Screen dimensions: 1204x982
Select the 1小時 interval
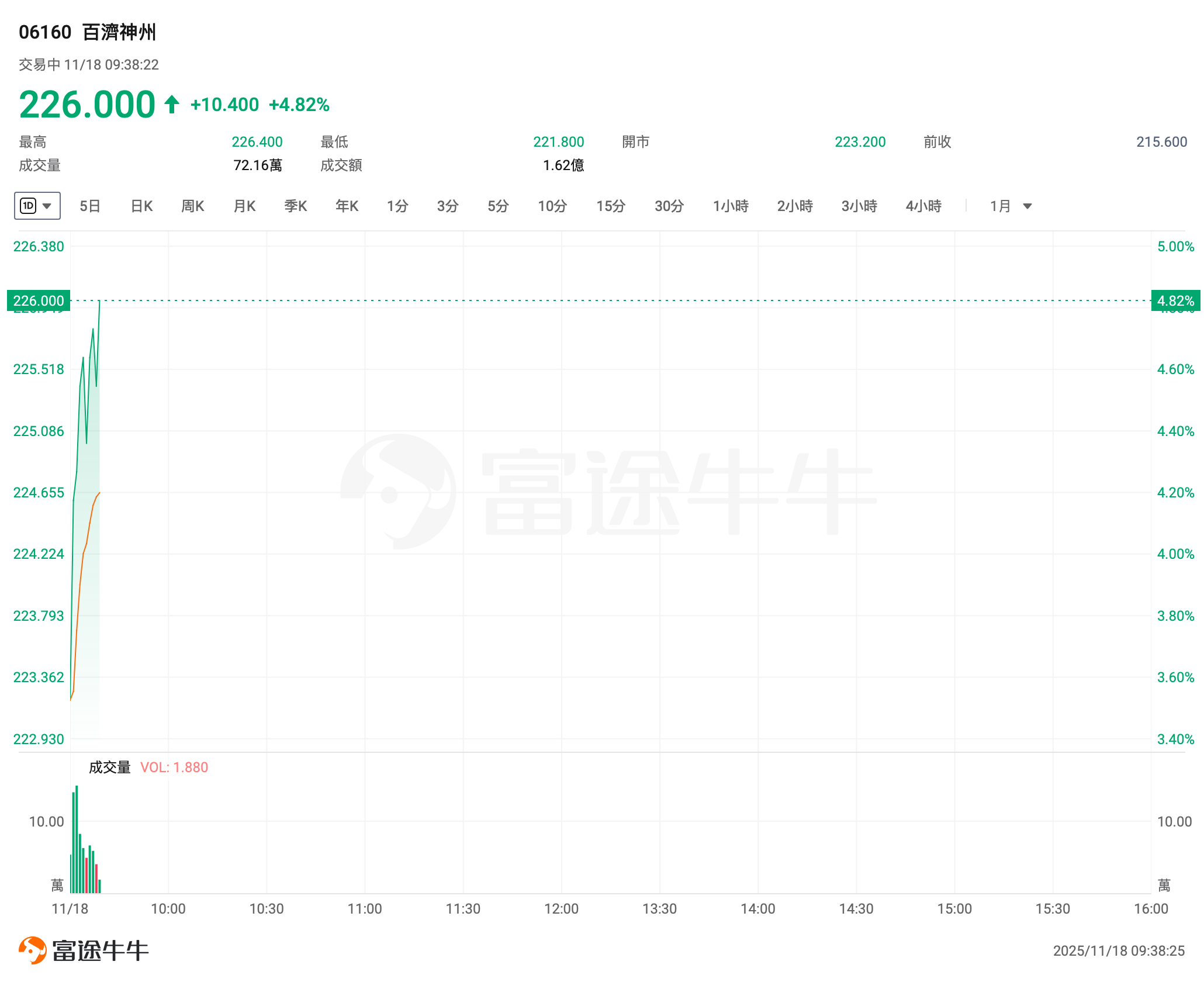click(731, 206)
